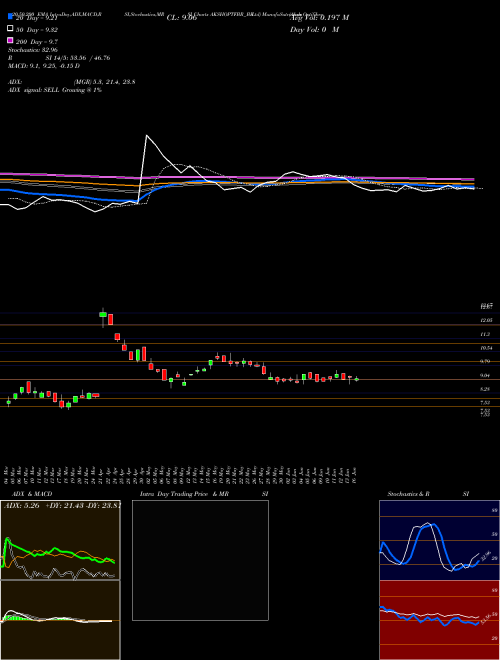Click the 'ADX & MACD' panel title

(x=32, y=494)
